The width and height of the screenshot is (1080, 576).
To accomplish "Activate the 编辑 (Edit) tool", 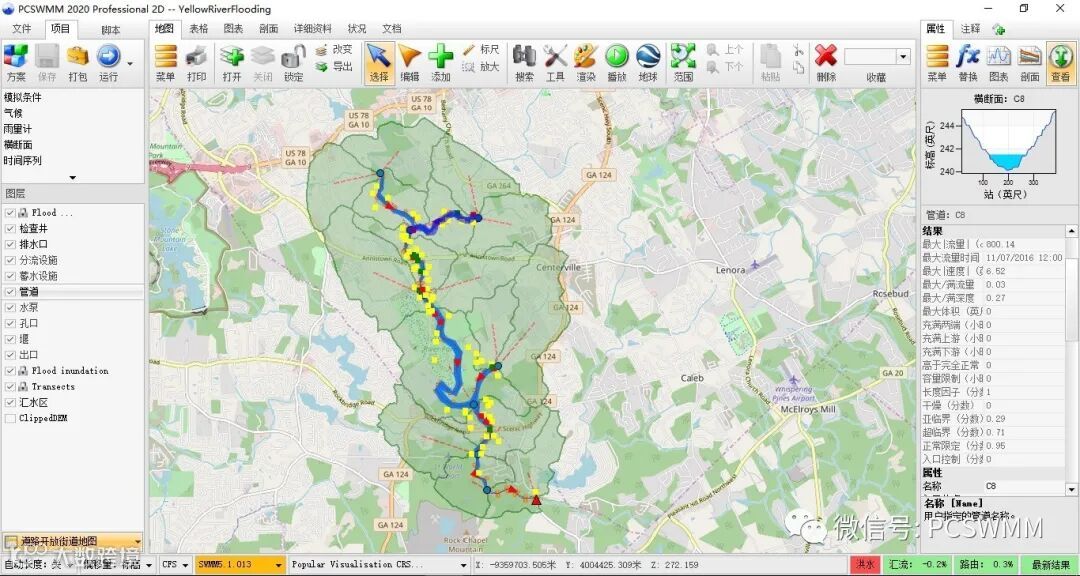I will point(410,63).
